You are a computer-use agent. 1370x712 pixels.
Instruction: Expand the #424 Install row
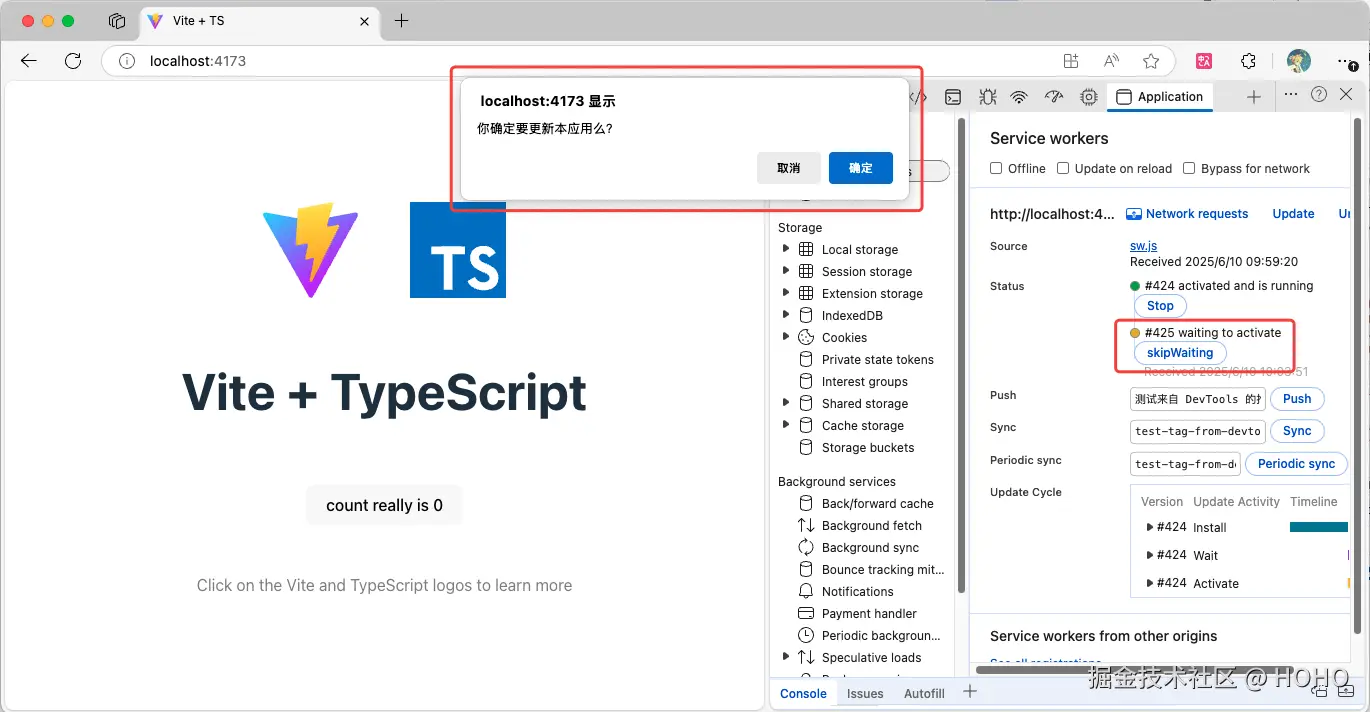1149,527
